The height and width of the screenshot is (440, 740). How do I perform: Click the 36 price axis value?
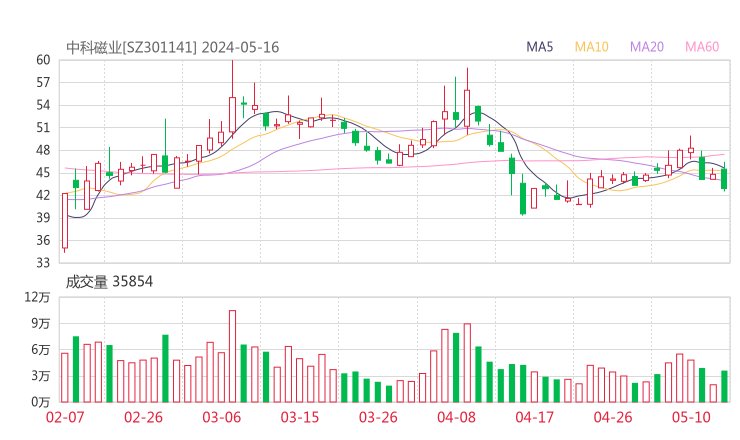point(43,240)
